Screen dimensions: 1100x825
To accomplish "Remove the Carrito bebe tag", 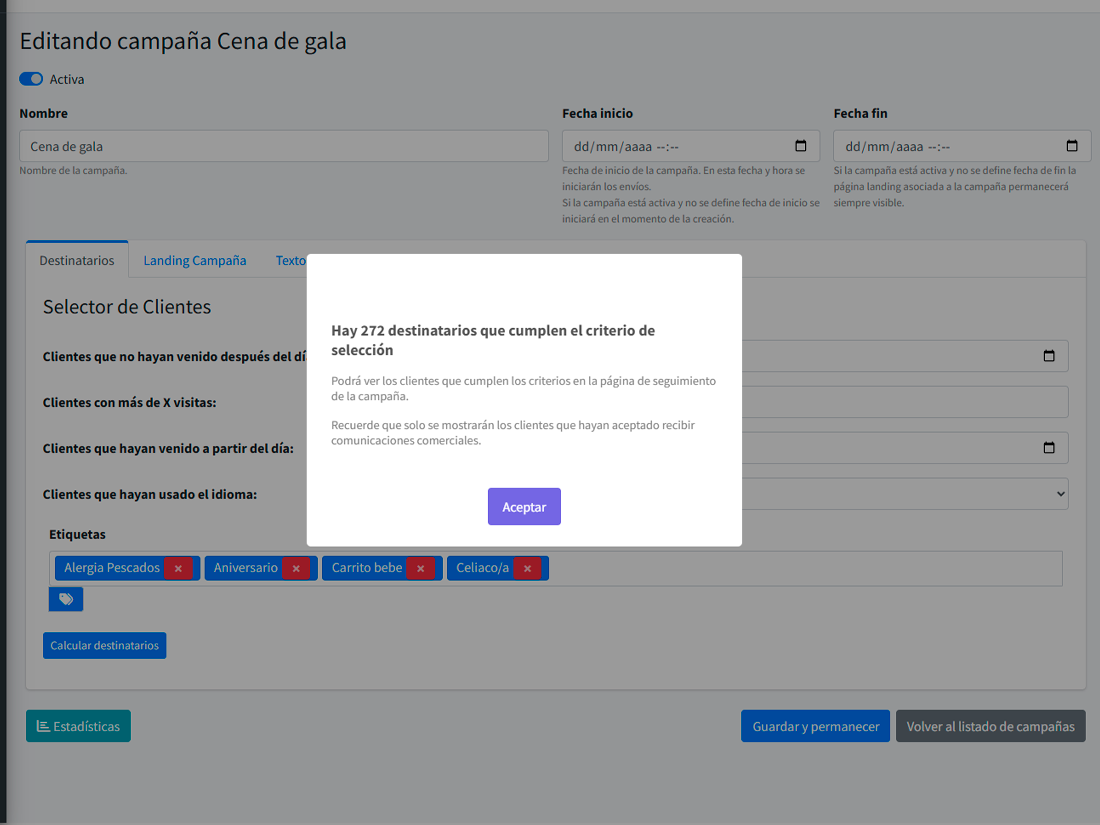I will [x=420, y=568].
